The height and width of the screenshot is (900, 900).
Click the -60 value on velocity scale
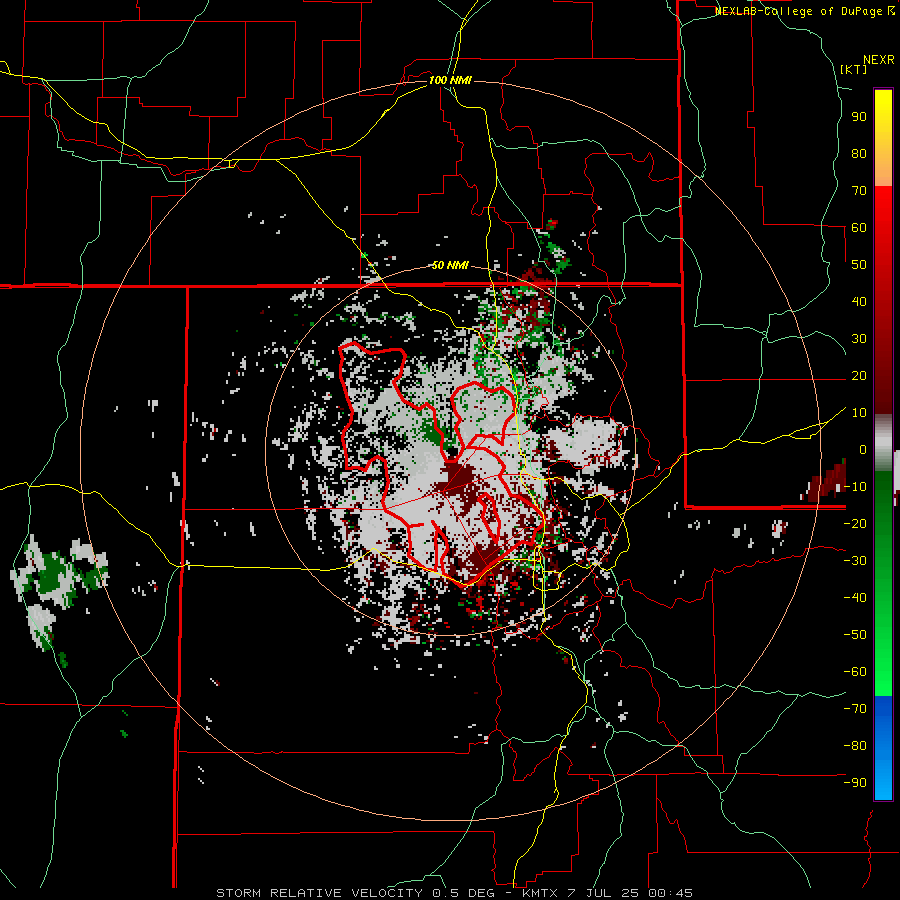click(855, 672)
